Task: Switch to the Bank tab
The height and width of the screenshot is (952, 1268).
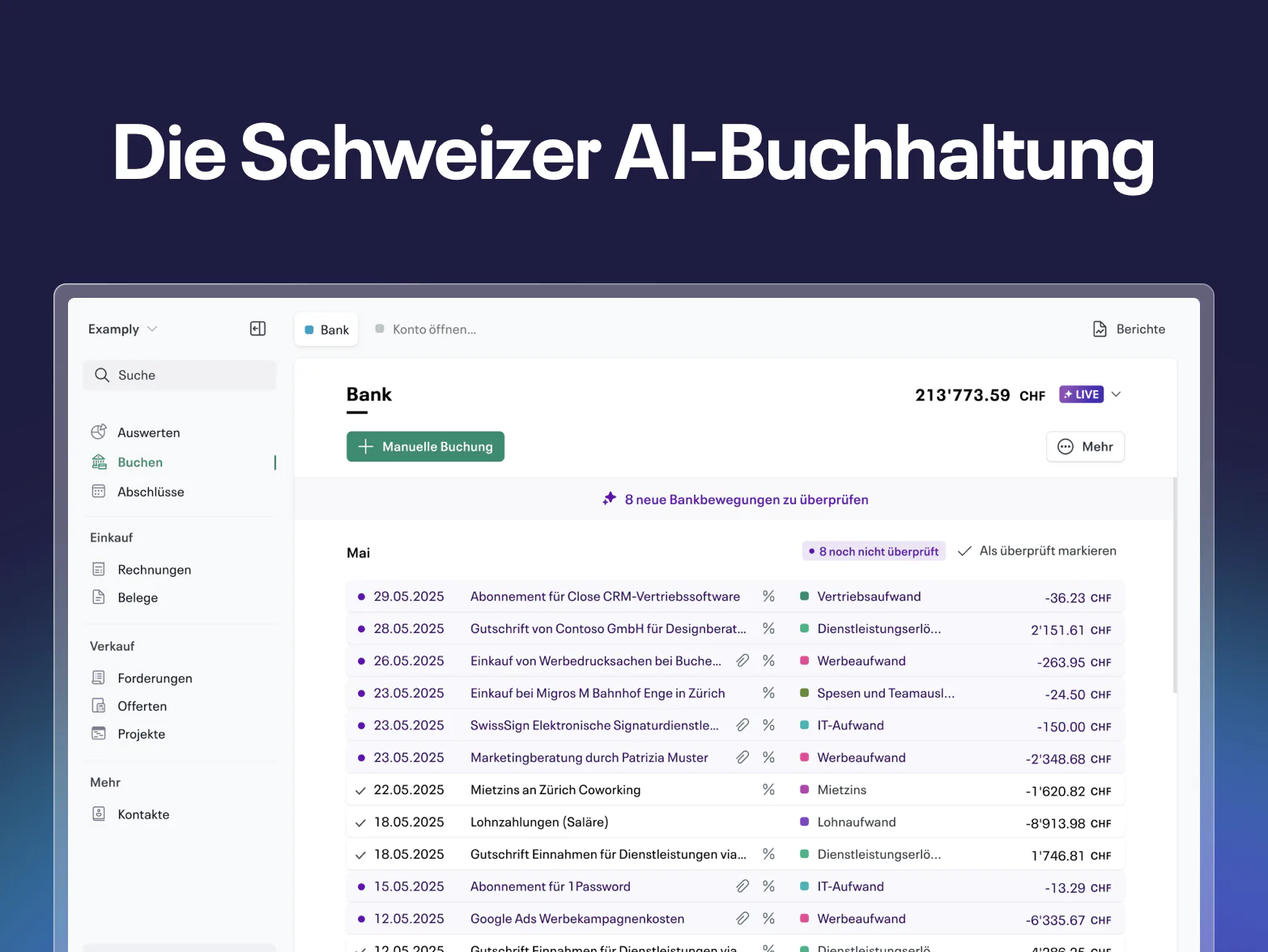Action: [x=326, y=329]
